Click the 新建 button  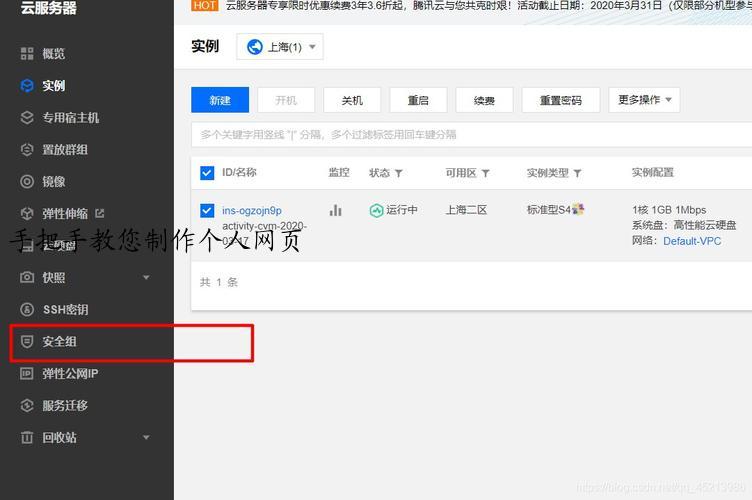pyautogui.click(x=220, y=100)
